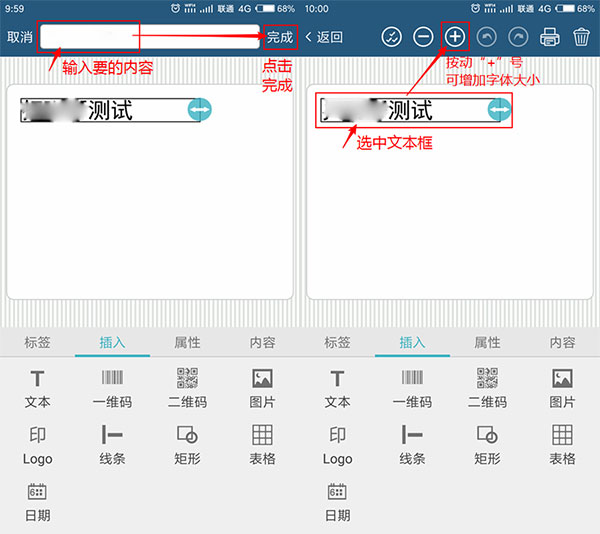This screenshot has width=600, height=534.
Task: Insert a 日期 date element on the left phone screen
Action: pyautogui.click(x=37, y=501)
